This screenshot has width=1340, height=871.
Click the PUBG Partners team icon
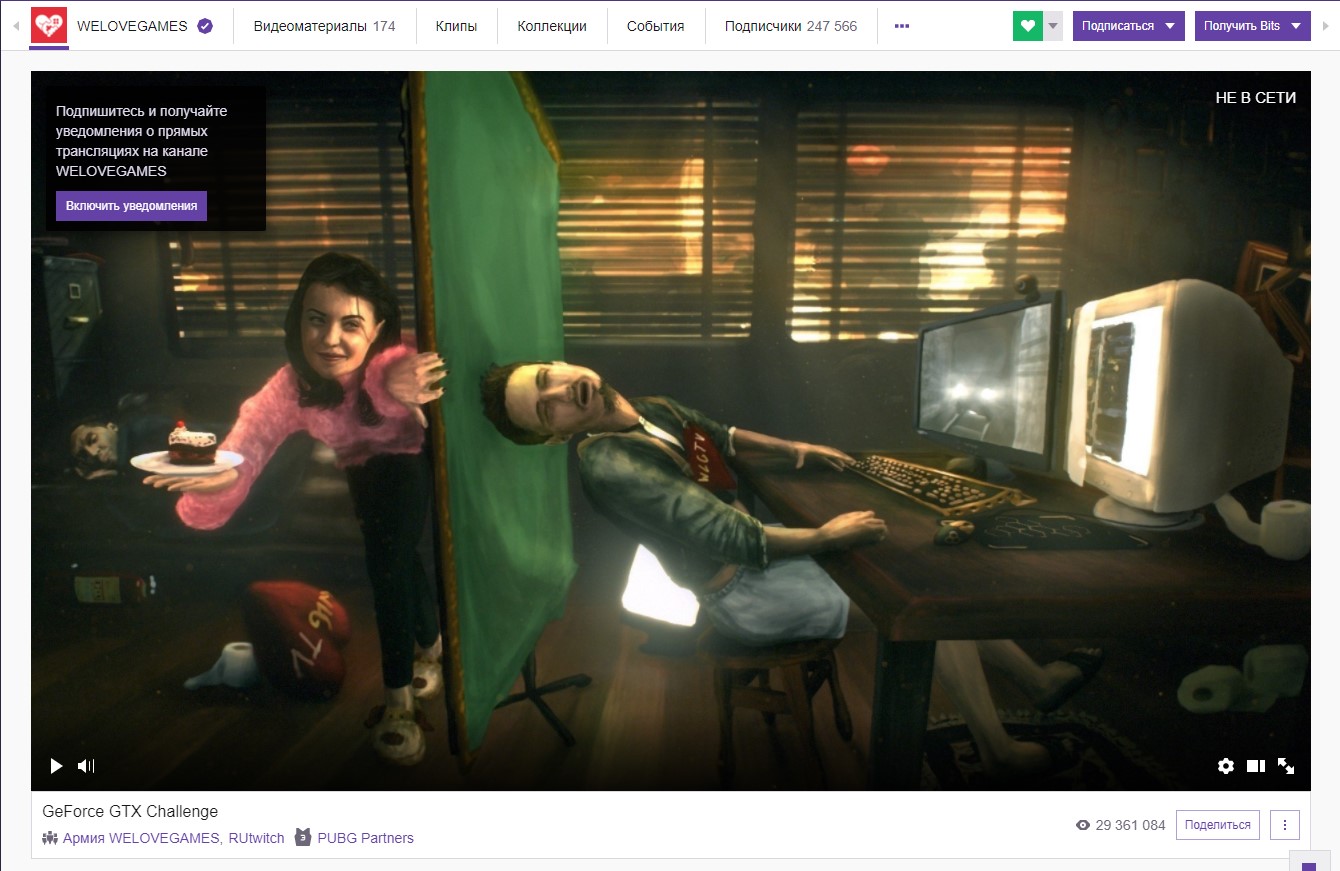303,837
